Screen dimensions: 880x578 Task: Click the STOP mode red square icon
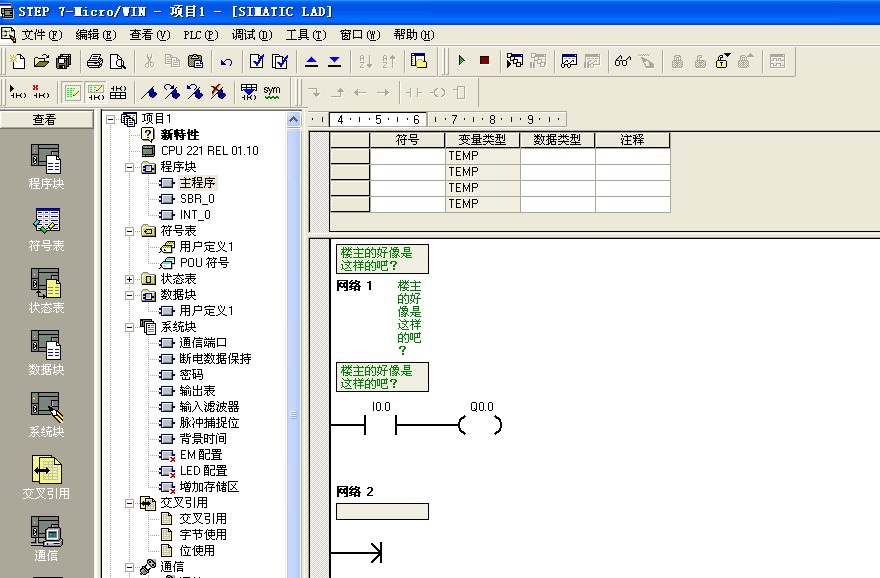(484, 61)
